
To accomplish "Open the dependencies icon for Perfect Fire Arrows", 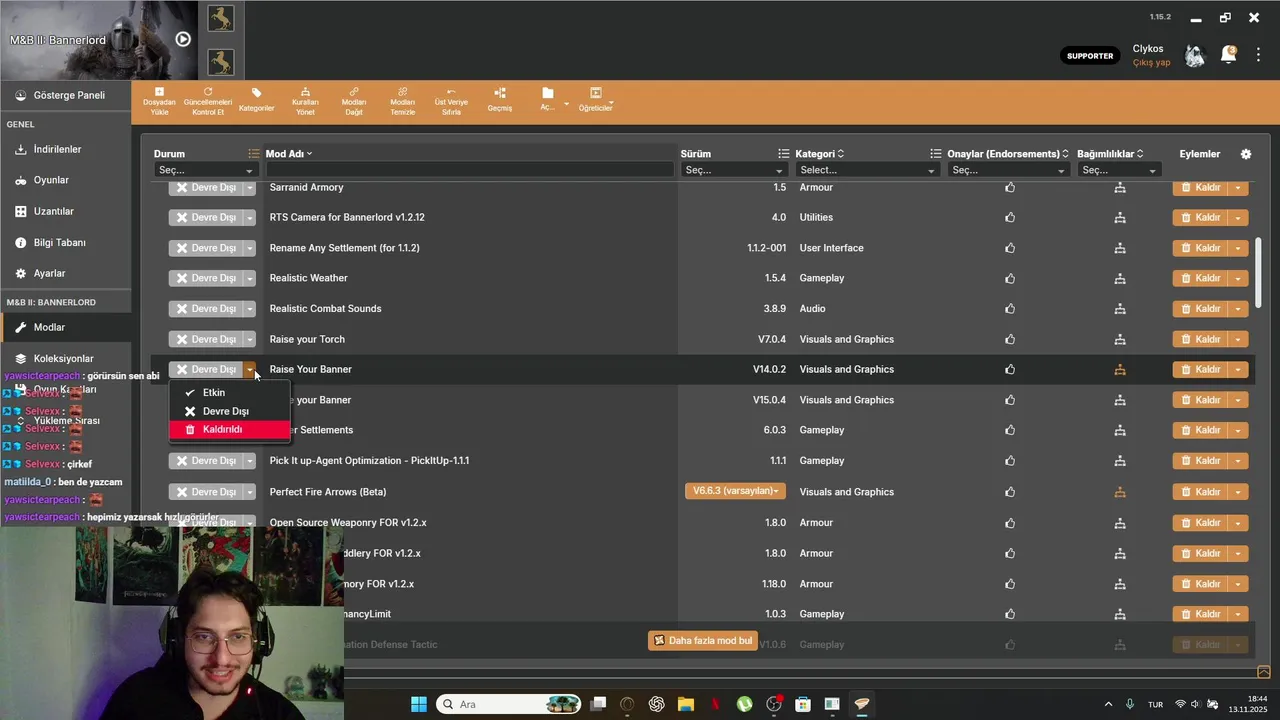I will tap(1120, 492).
